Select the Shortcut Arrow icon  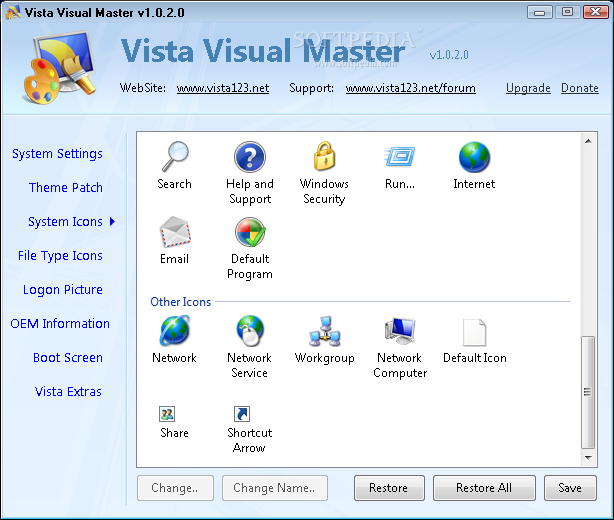(x=242, y=414)
